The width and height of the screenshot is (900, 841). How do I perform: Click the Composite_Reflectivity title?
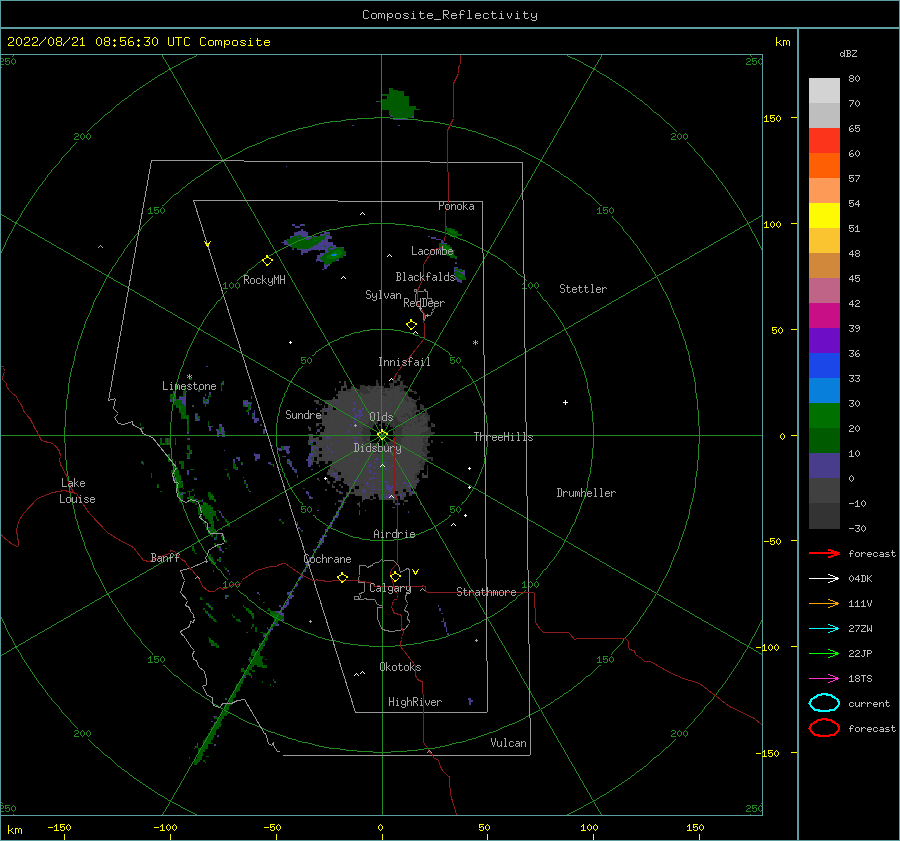pos(450,15)
